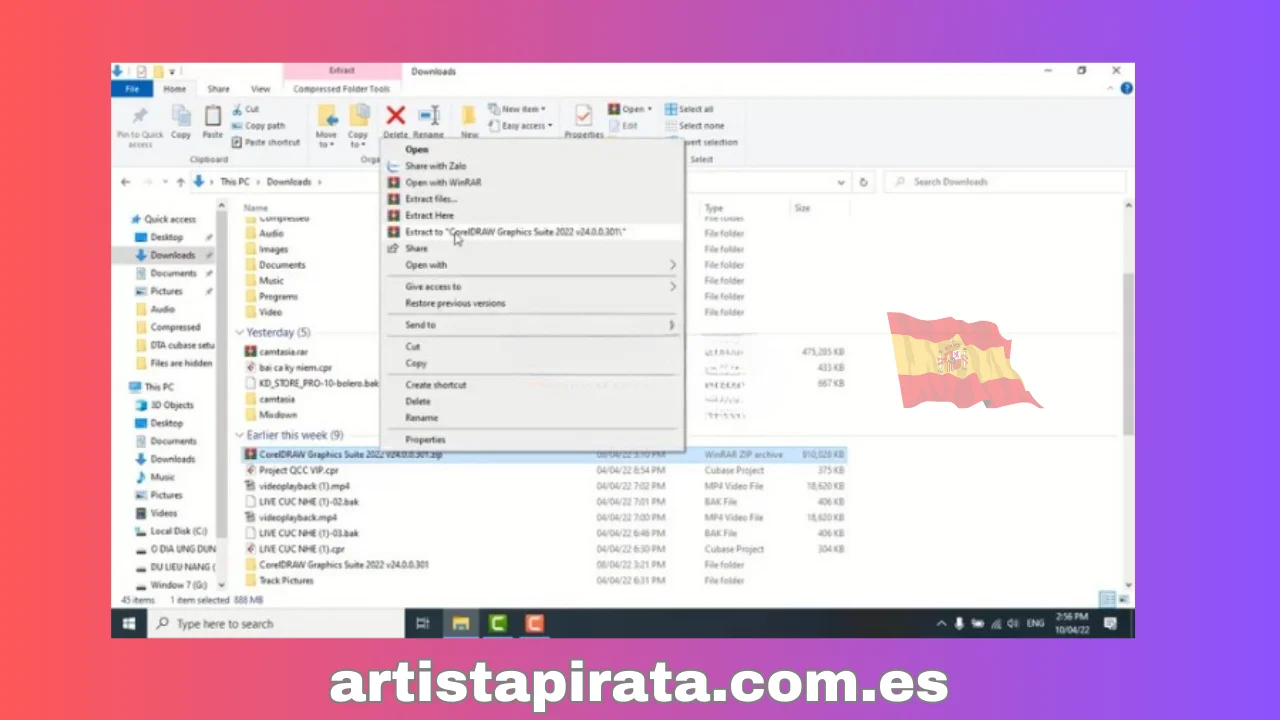The width and height of the screenshot is (1280, 720).
Task: Open the notification center icon
Action: (1110, 623)
